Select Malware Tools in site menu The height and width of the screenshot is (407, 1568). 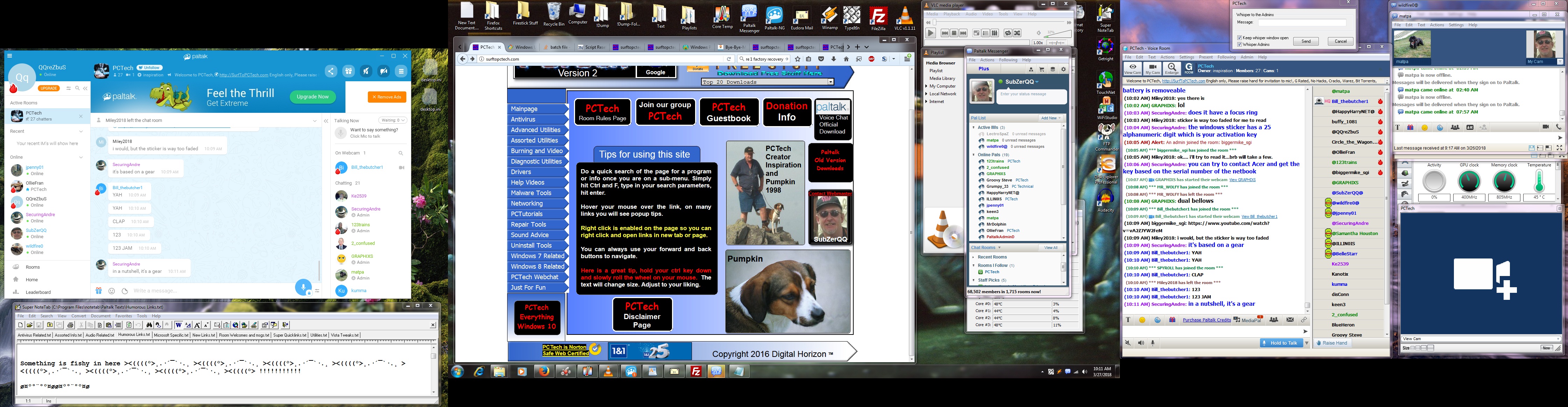[x=538, y=193]
